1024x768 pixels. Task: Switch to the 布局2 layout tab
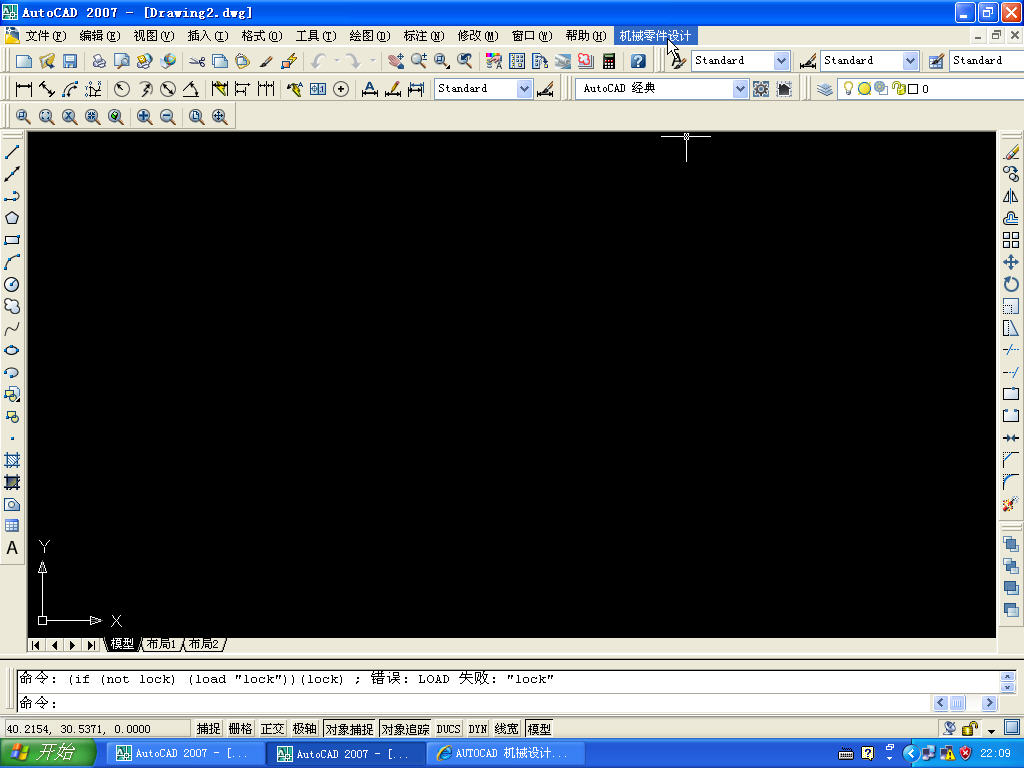pyautogui.click(x=204, y=645)
